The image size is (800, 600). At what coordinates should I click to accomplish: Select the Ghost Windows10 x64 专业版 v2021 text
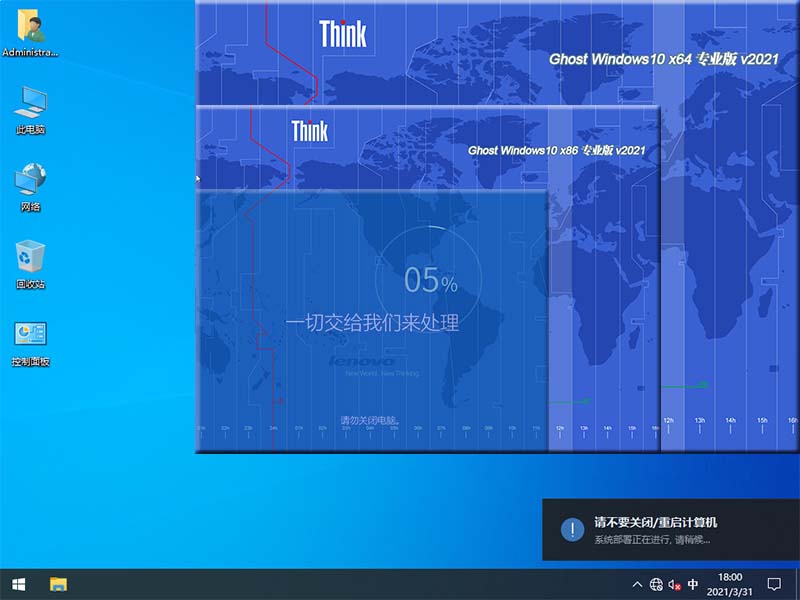[664, 59]
